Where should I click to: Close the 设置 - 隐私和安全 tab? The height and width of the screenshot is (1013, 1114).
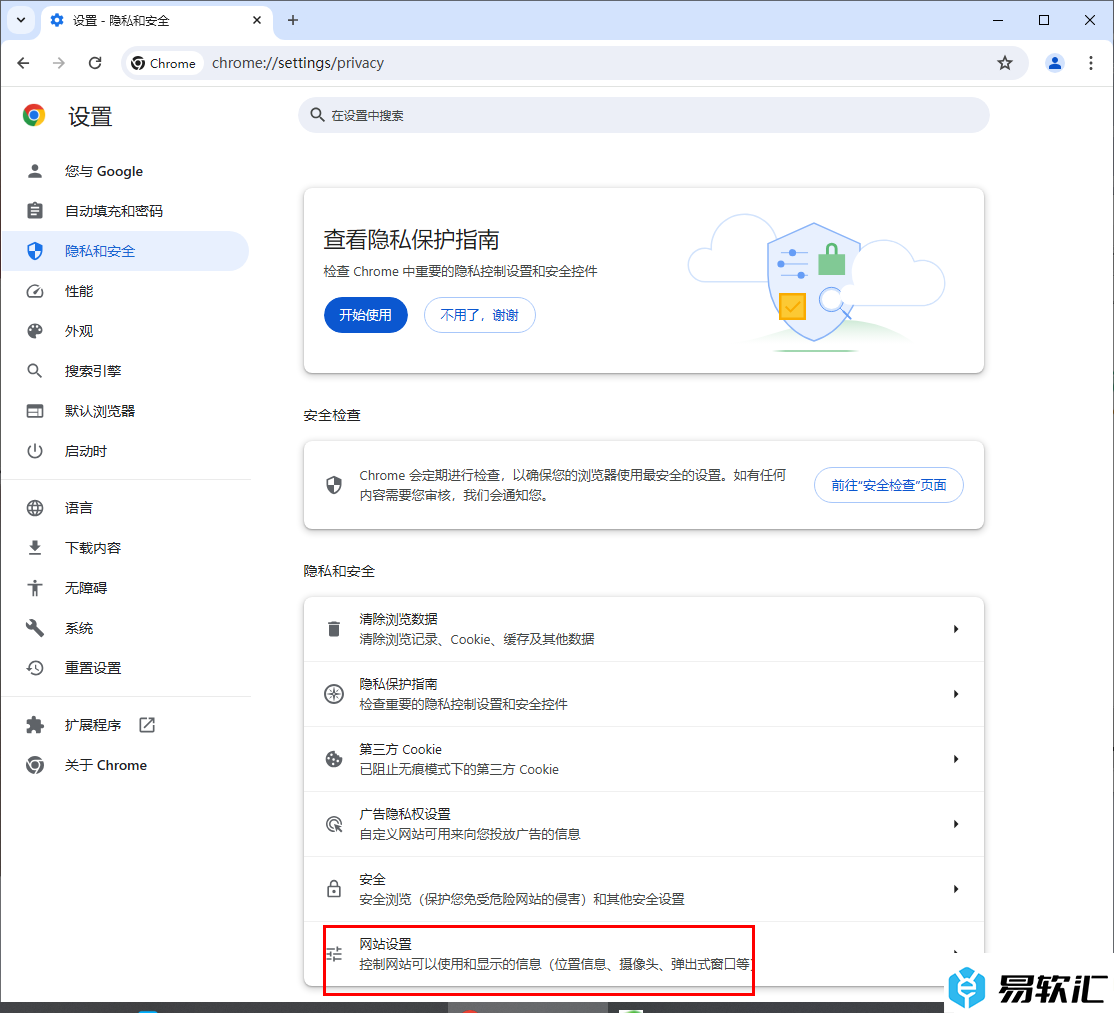[x=257, y=20]
